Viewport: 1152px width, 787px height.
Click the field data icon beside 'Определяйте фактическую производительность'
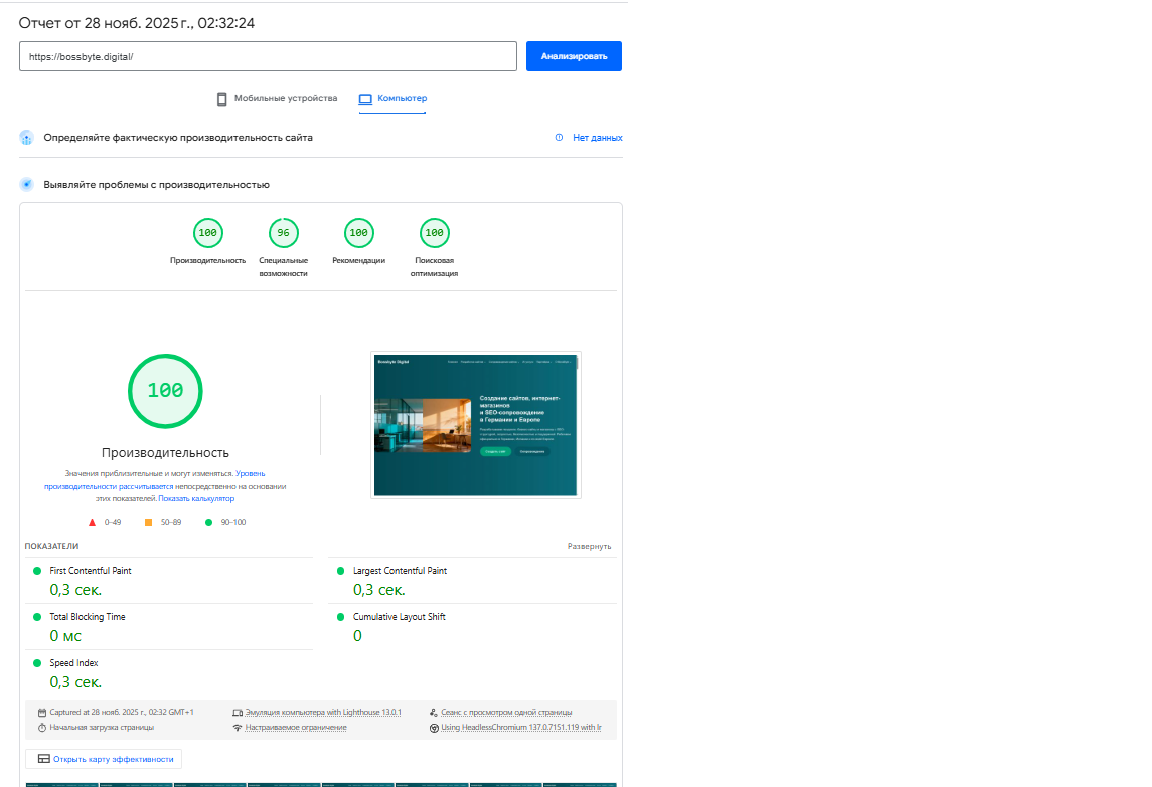(x=27, y=138)
